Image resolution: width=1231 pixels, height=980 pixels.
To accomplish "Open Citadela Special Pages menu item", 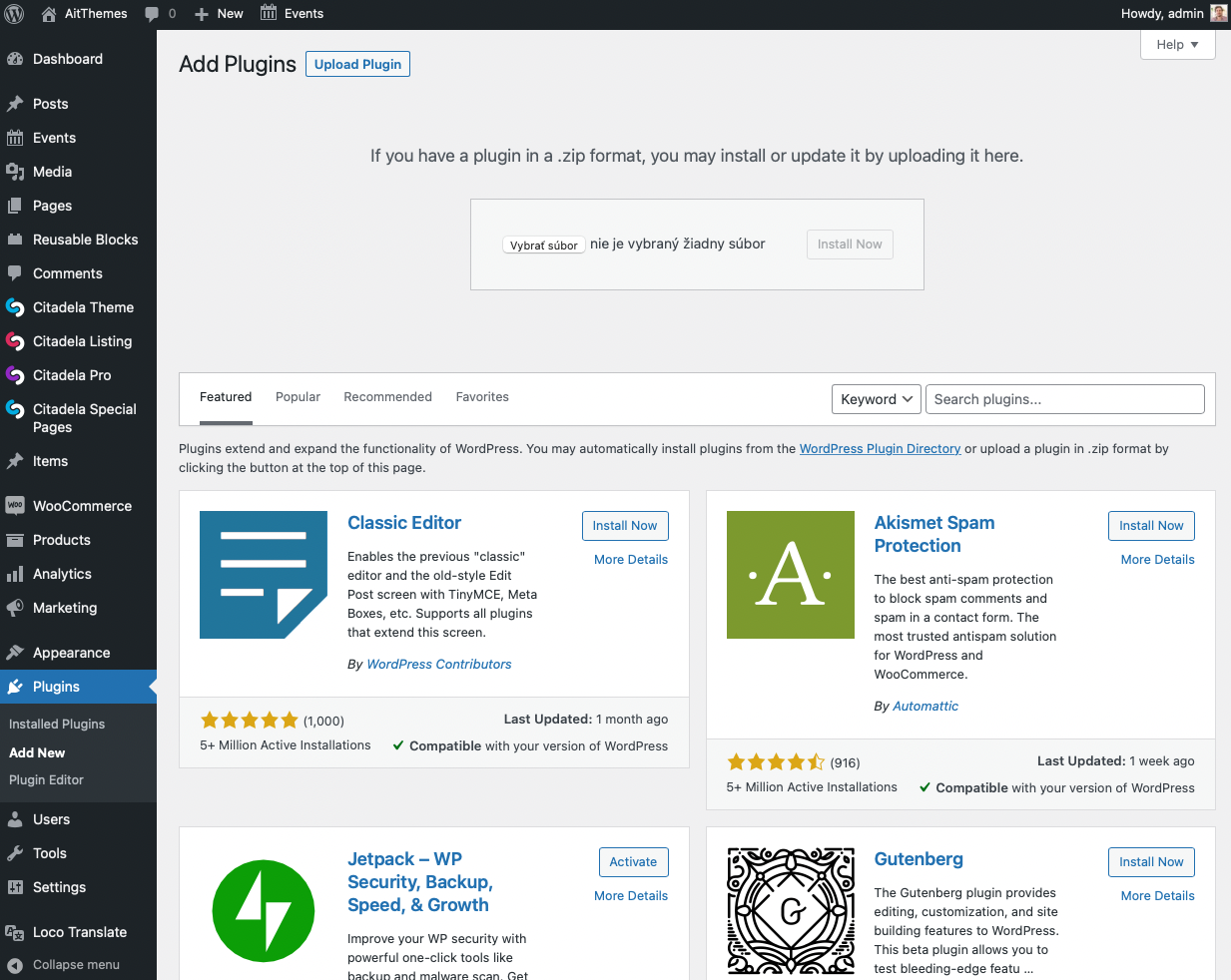I will click(x=78, y=418).
